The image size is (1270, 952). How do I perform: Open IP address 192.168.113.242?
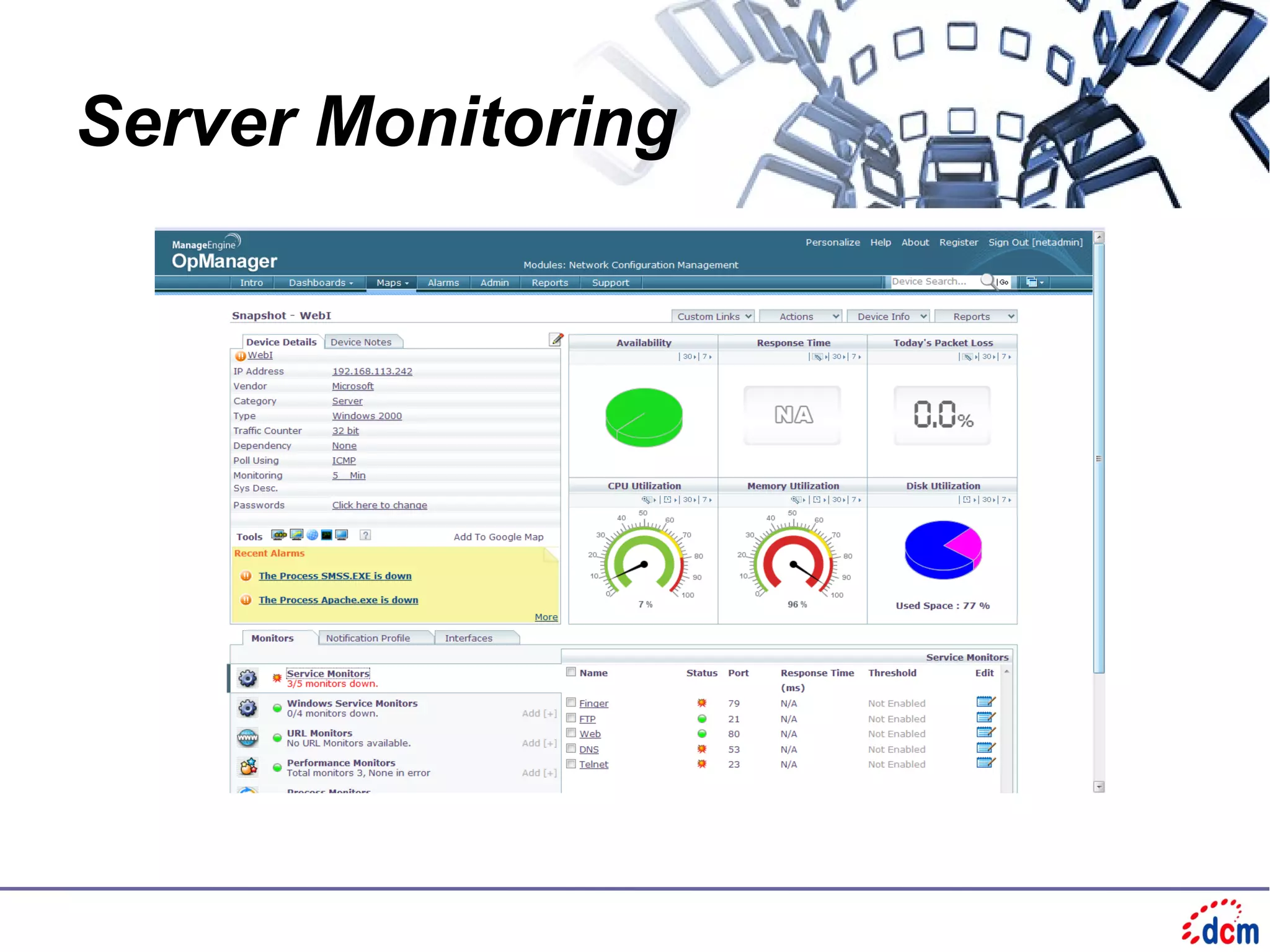[x=372, y=371]
